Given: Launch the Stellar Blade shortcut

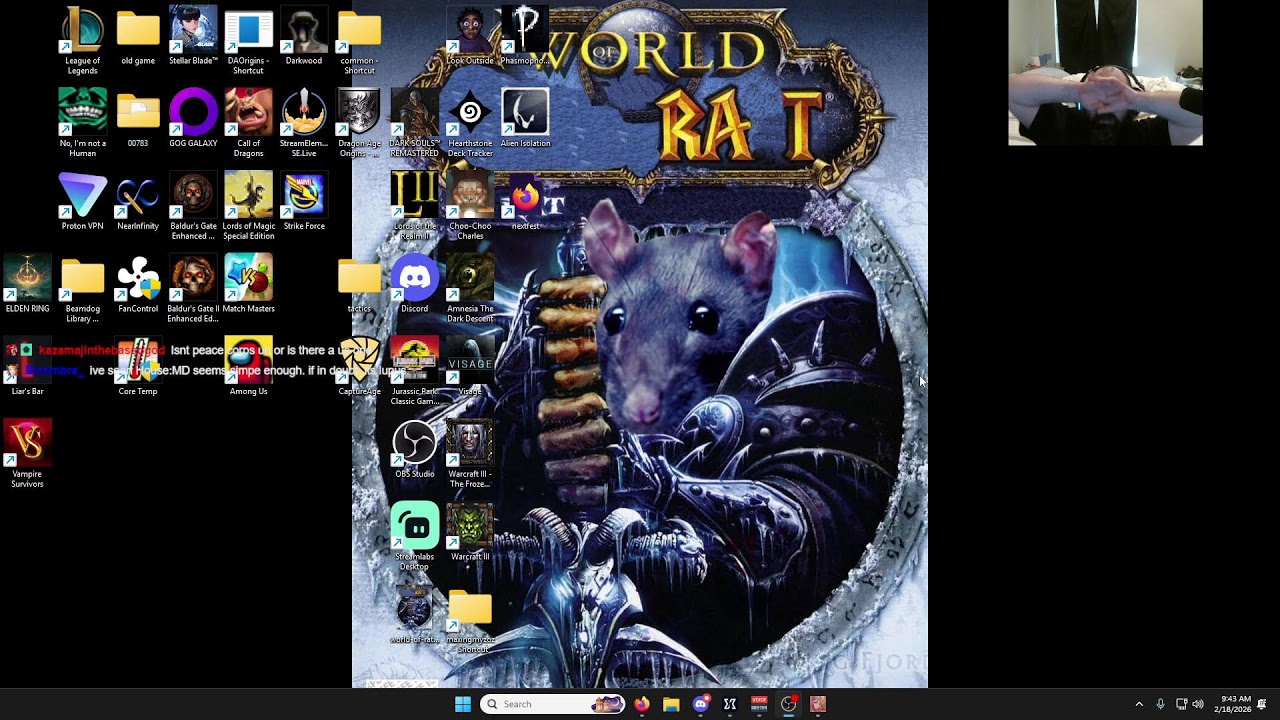Looking at the screenshot, I should tap(193, 36).
